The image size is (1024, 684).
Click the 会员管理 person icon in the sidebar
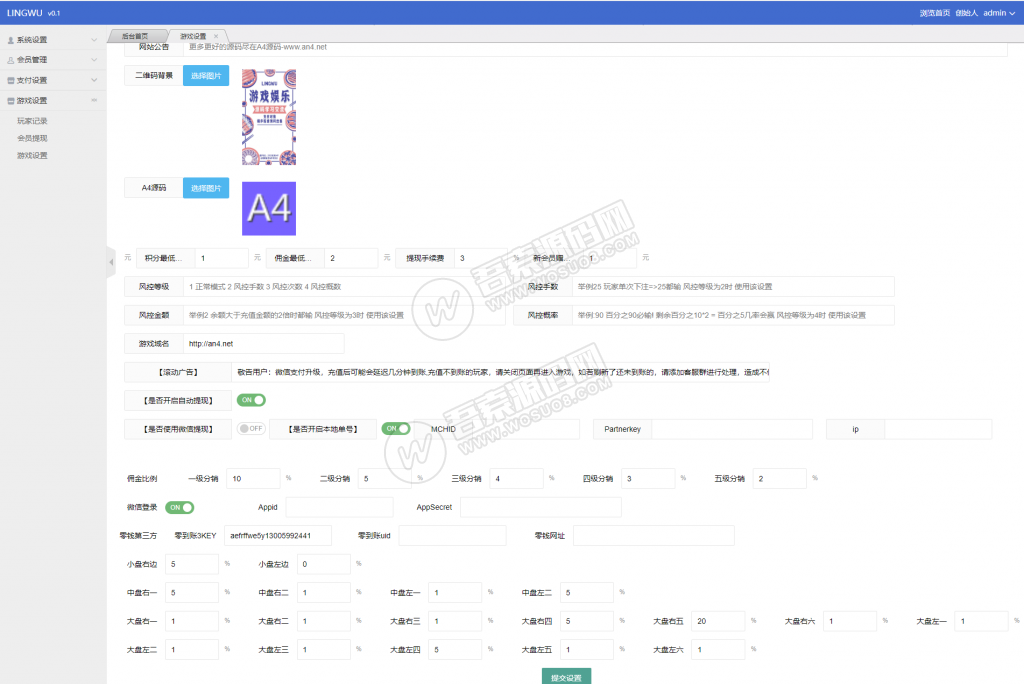point(10,60)
